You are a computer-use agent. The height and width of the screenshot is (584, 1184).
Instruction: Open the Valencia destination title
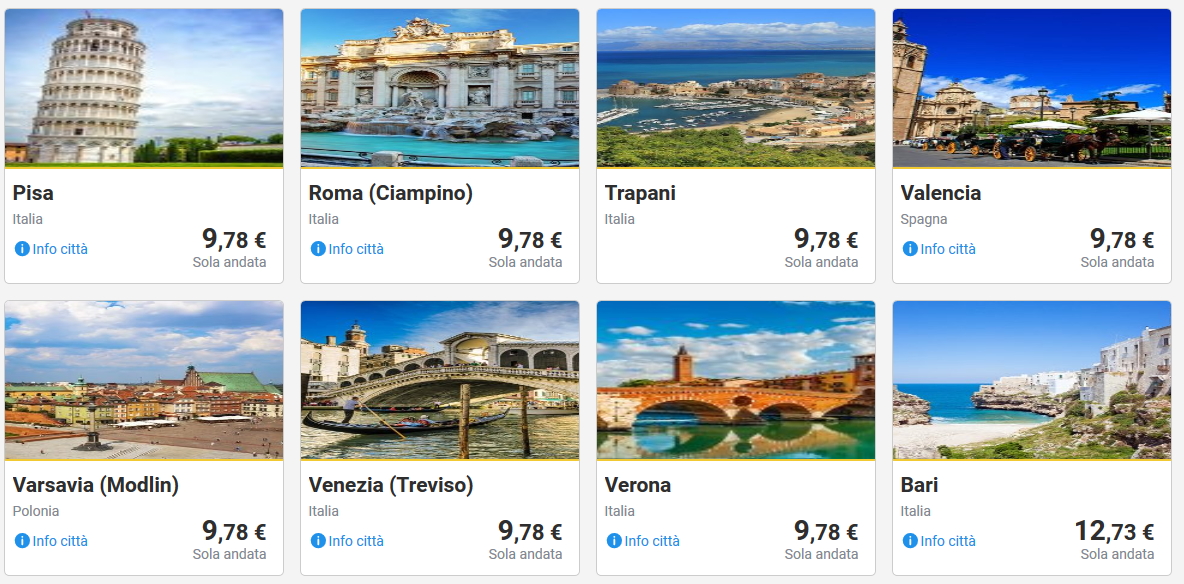point(941,193)
